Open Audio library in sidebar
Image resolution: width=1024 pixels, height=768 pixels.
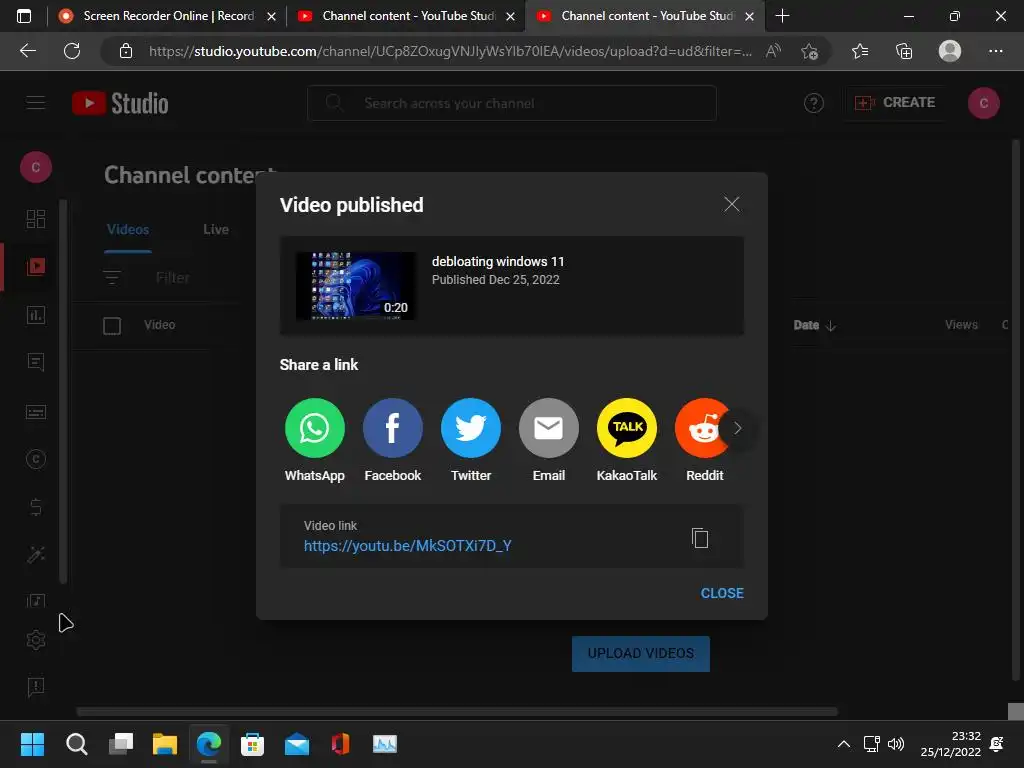tap(36, 601)
